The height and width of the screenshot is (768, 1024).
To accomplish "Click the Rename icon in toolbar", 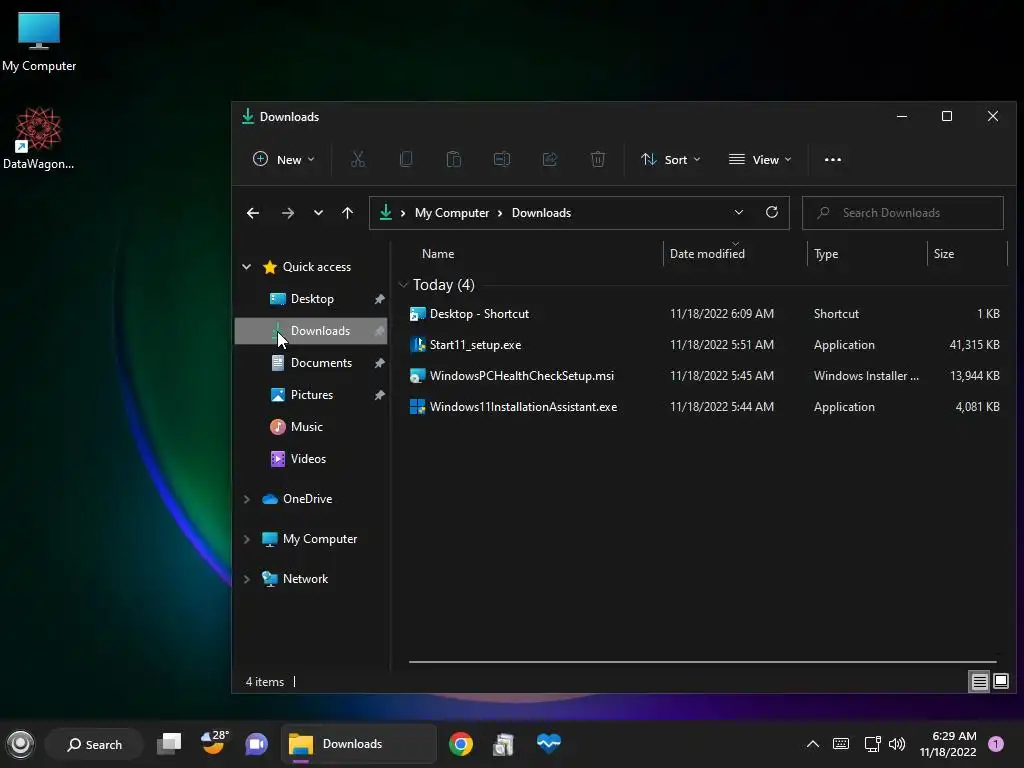I will point(502,159).
